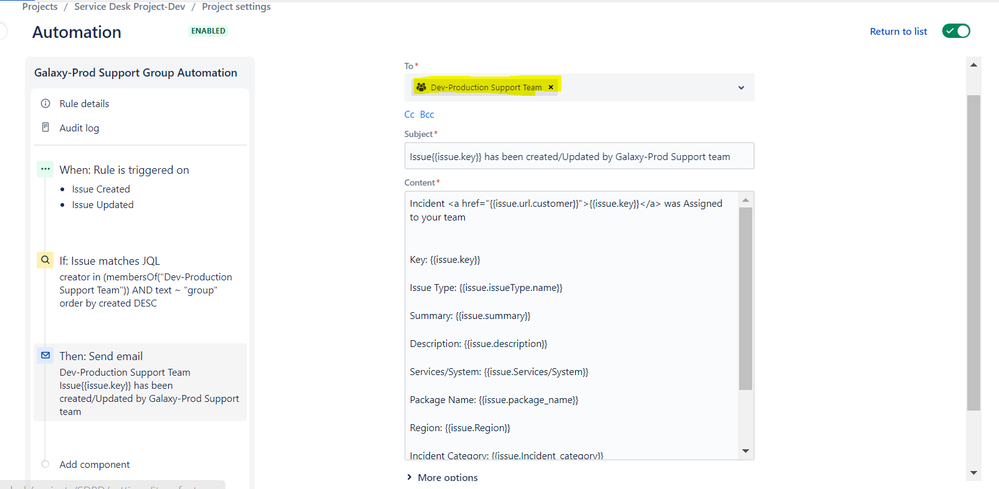This screenshot has height=489, width=999.
Task: Click the group icon in To field
Action: point(421,87)
